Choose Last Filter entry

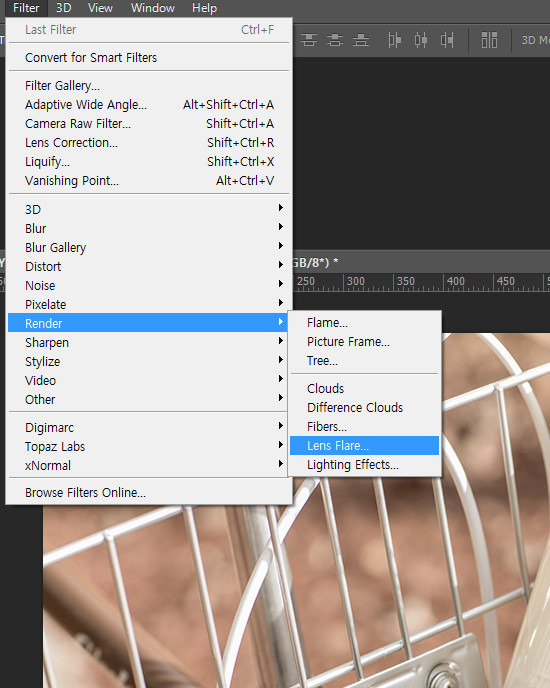click(150, 30)
